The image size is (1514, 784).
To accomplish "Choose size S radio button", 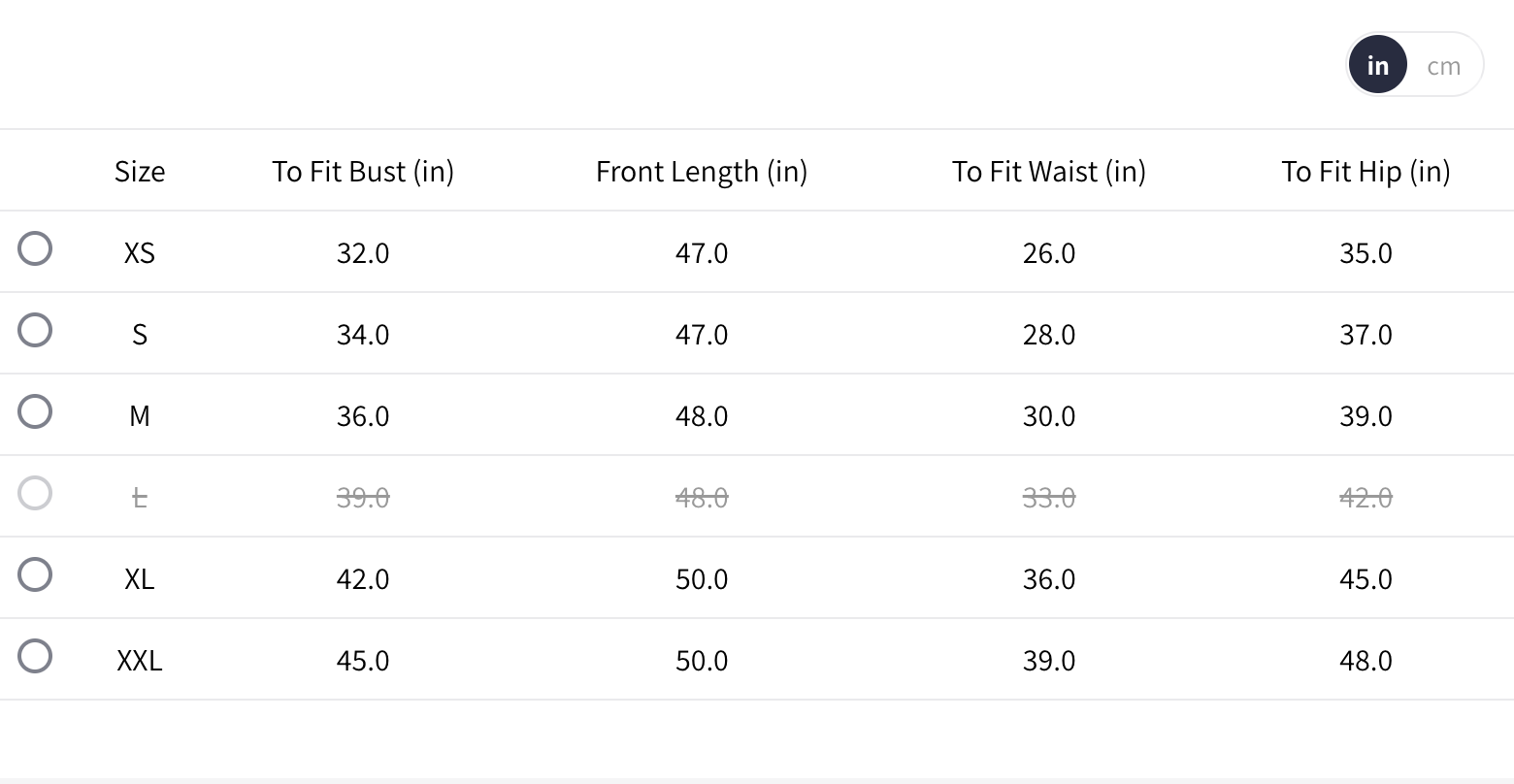I will click(35, 330).
